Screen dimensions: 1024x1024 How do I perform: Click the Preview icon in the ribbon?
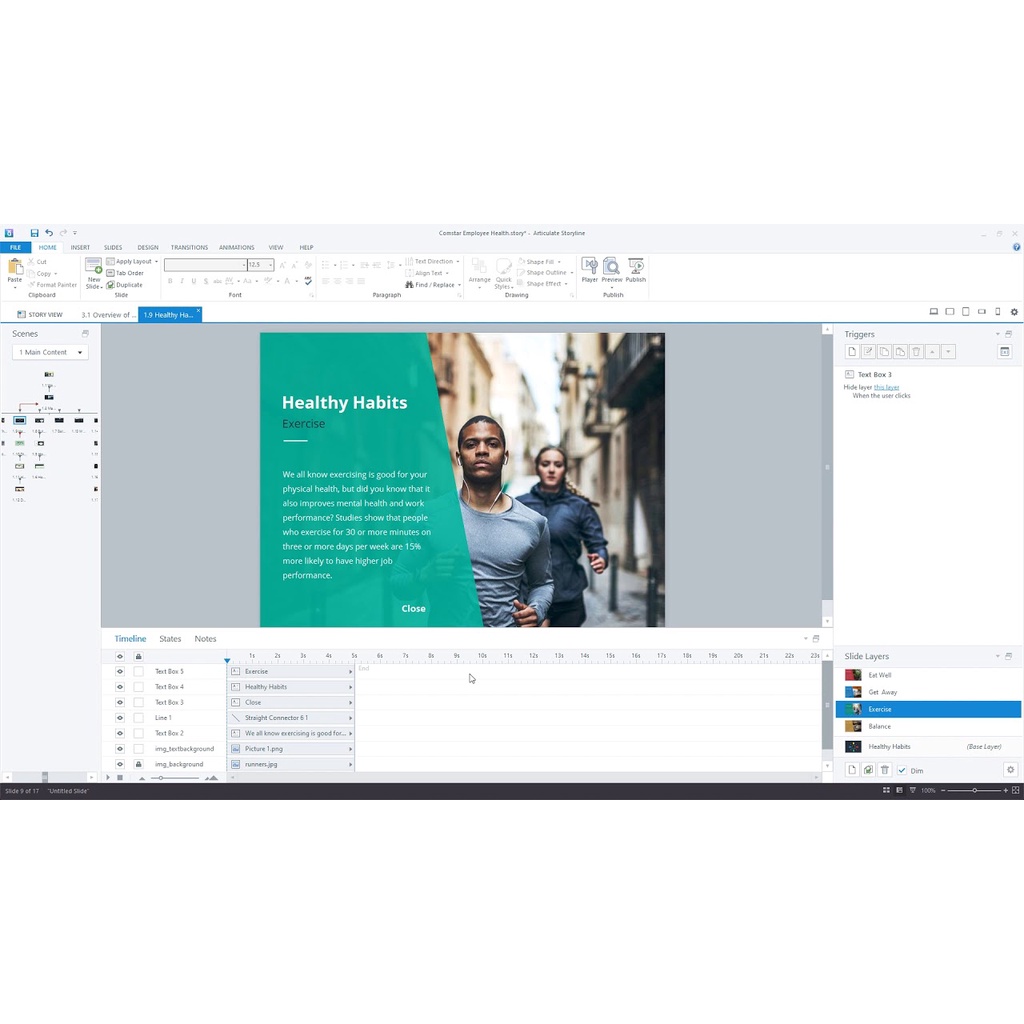click(612, 267)
